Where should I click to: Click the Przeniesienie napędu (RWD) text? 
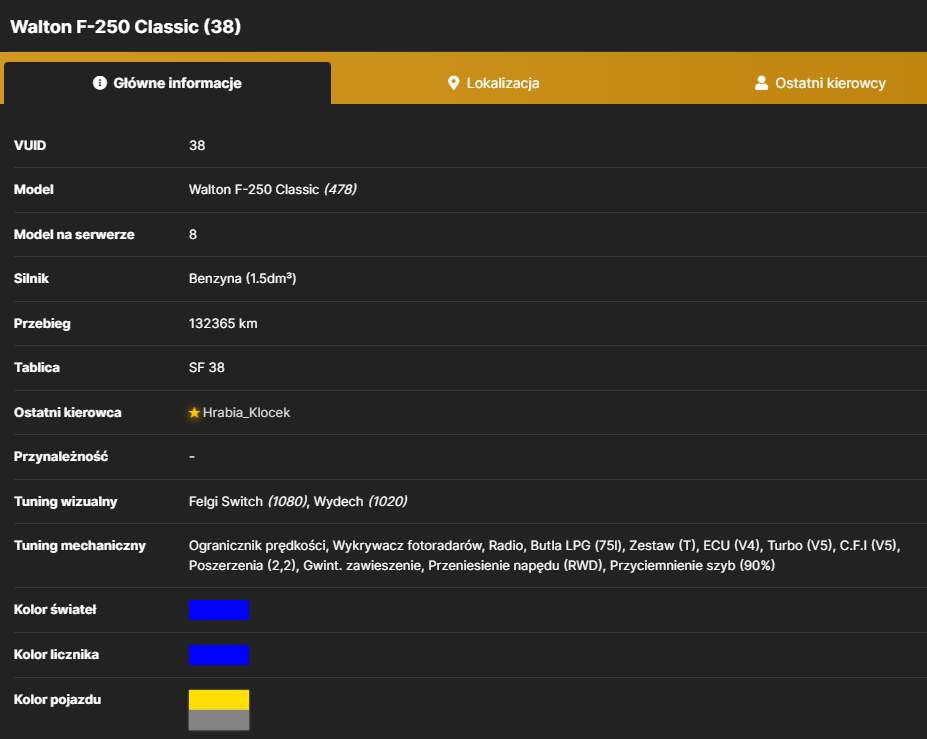point(516,566)
